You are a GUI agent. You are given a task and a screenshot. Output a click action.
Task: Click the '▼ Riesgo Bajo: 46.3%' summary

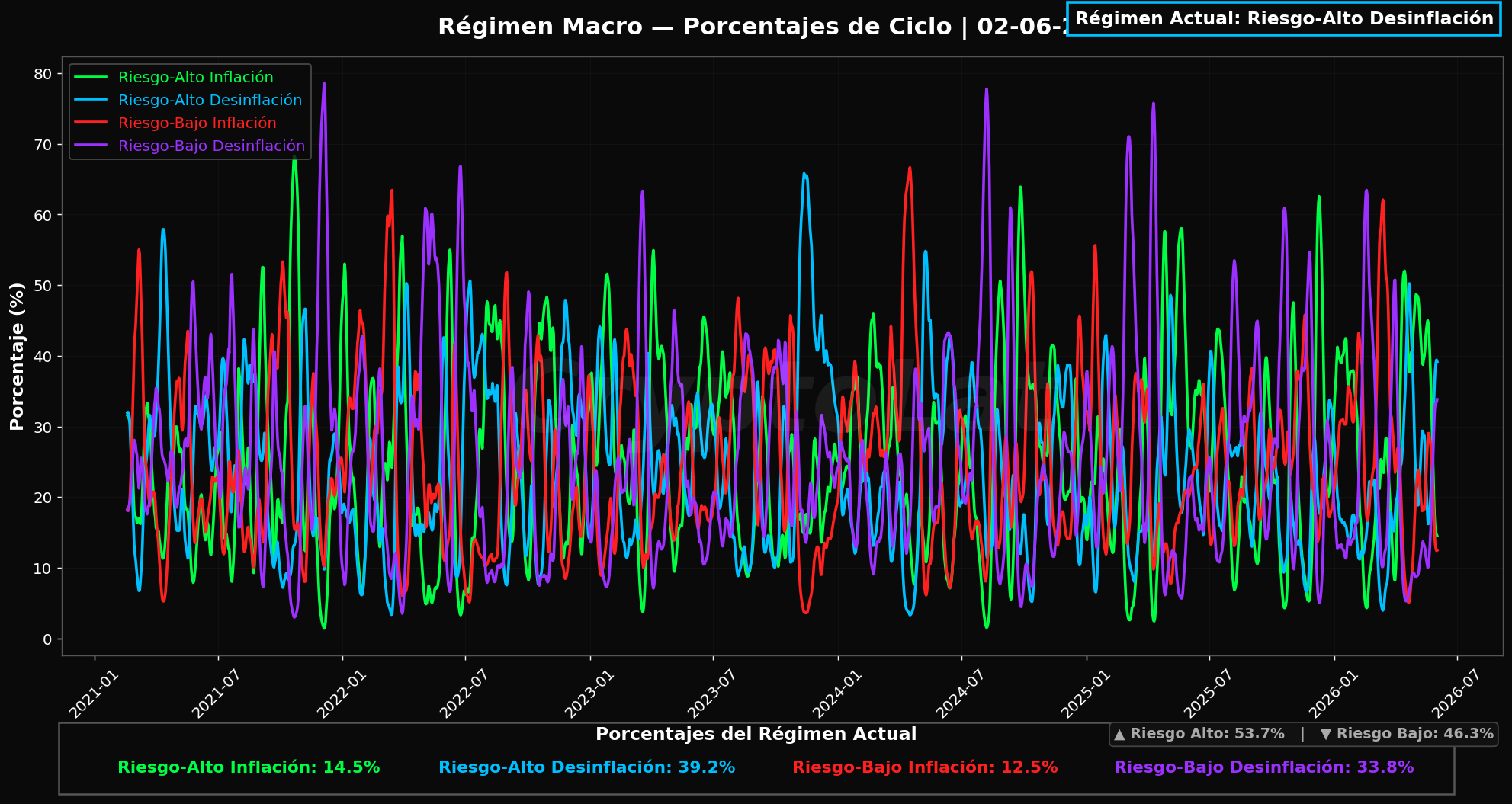click(1407, 734)
